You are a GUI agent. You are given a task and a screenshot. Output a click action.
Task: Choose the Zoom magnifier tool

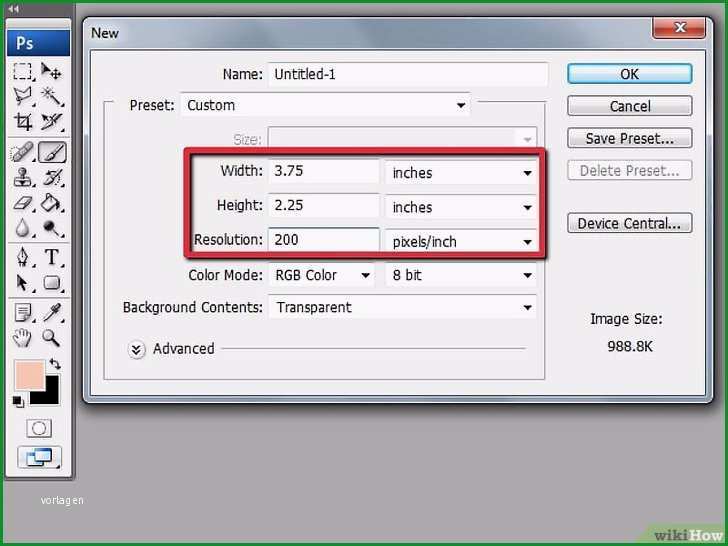click(x=51, y=338)
